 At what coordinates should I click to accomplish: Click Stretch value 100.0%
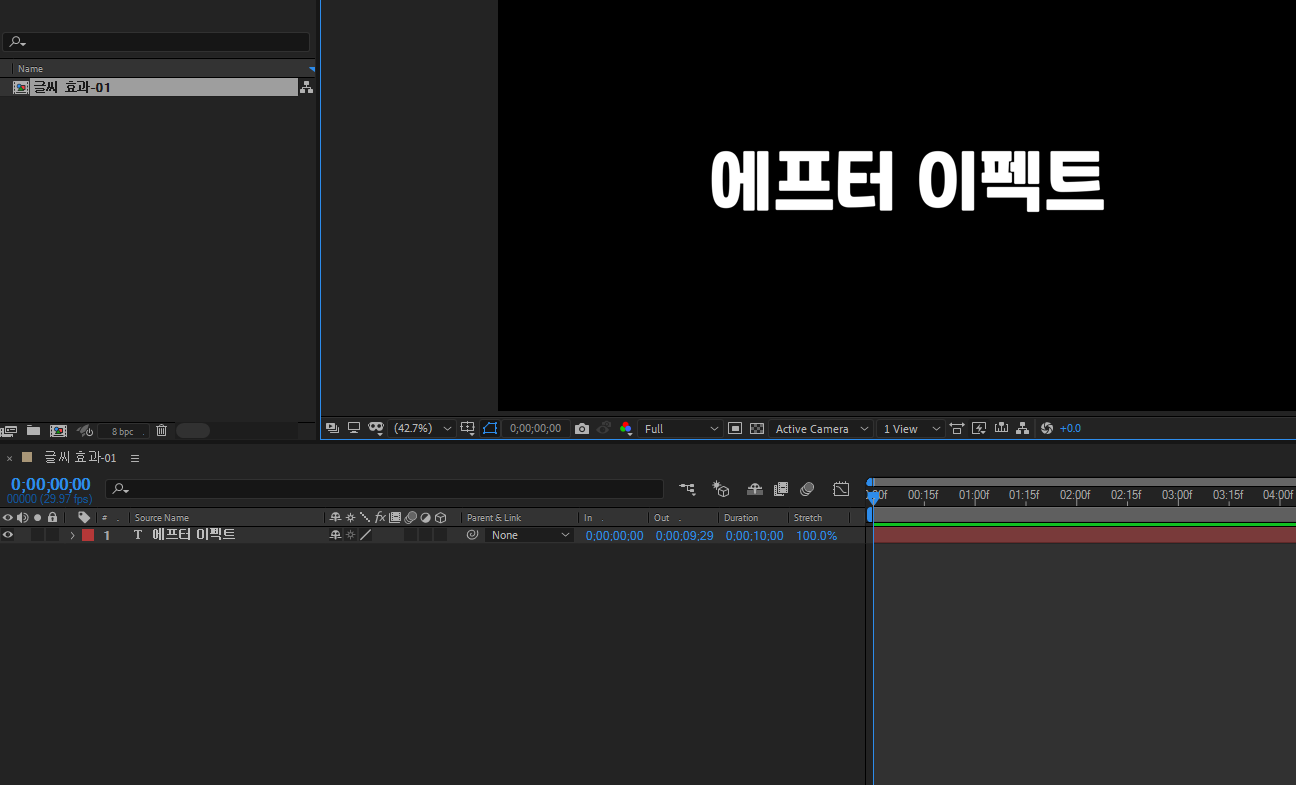click(816, 535)
